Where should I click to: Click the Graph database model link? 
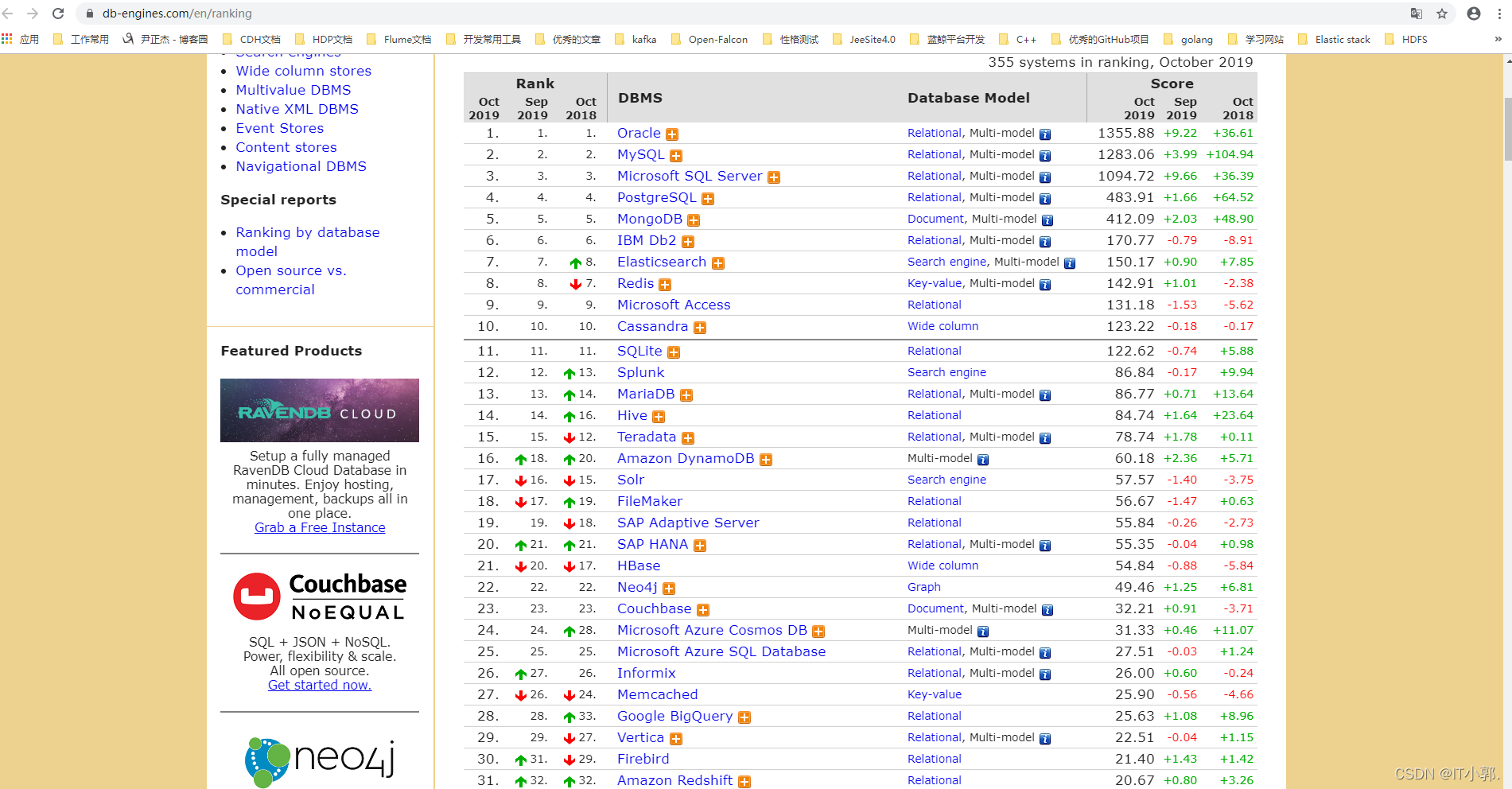pyautogui.click(x=923, y=587)
